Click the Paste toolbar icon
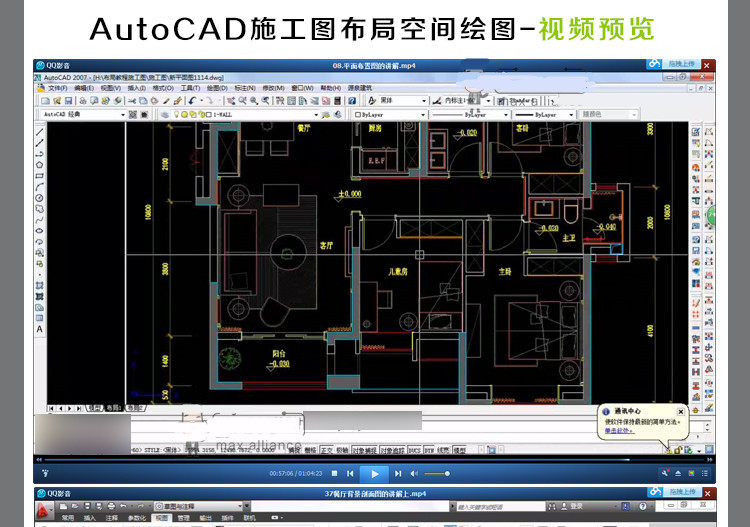Viewport: 750px width, 527px height. 154,101
